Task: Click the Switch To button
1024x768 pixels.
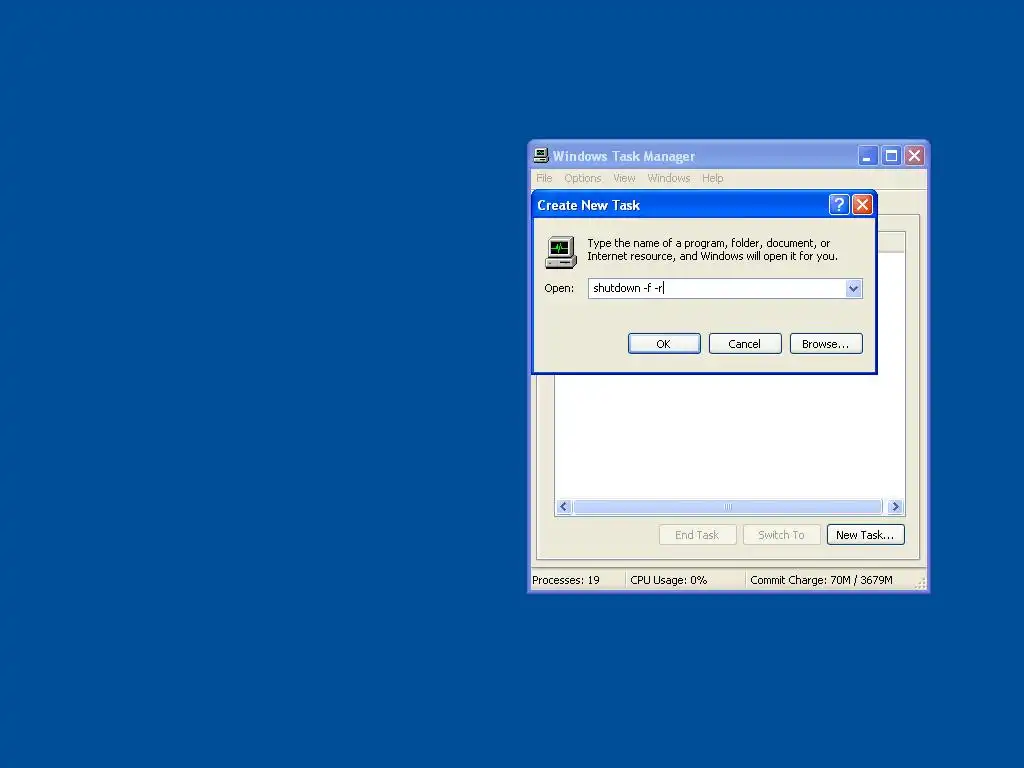Action: pyautogui.click(x=781, y=535)
